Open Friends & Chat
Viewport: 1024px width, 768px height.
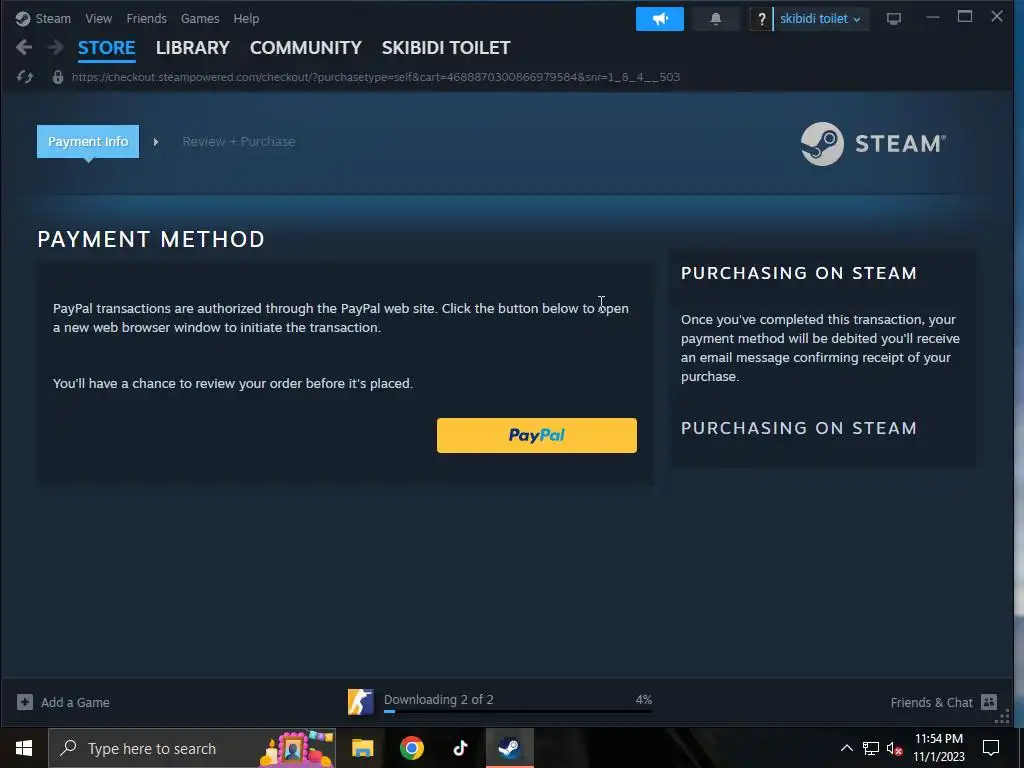pos(931,703)
